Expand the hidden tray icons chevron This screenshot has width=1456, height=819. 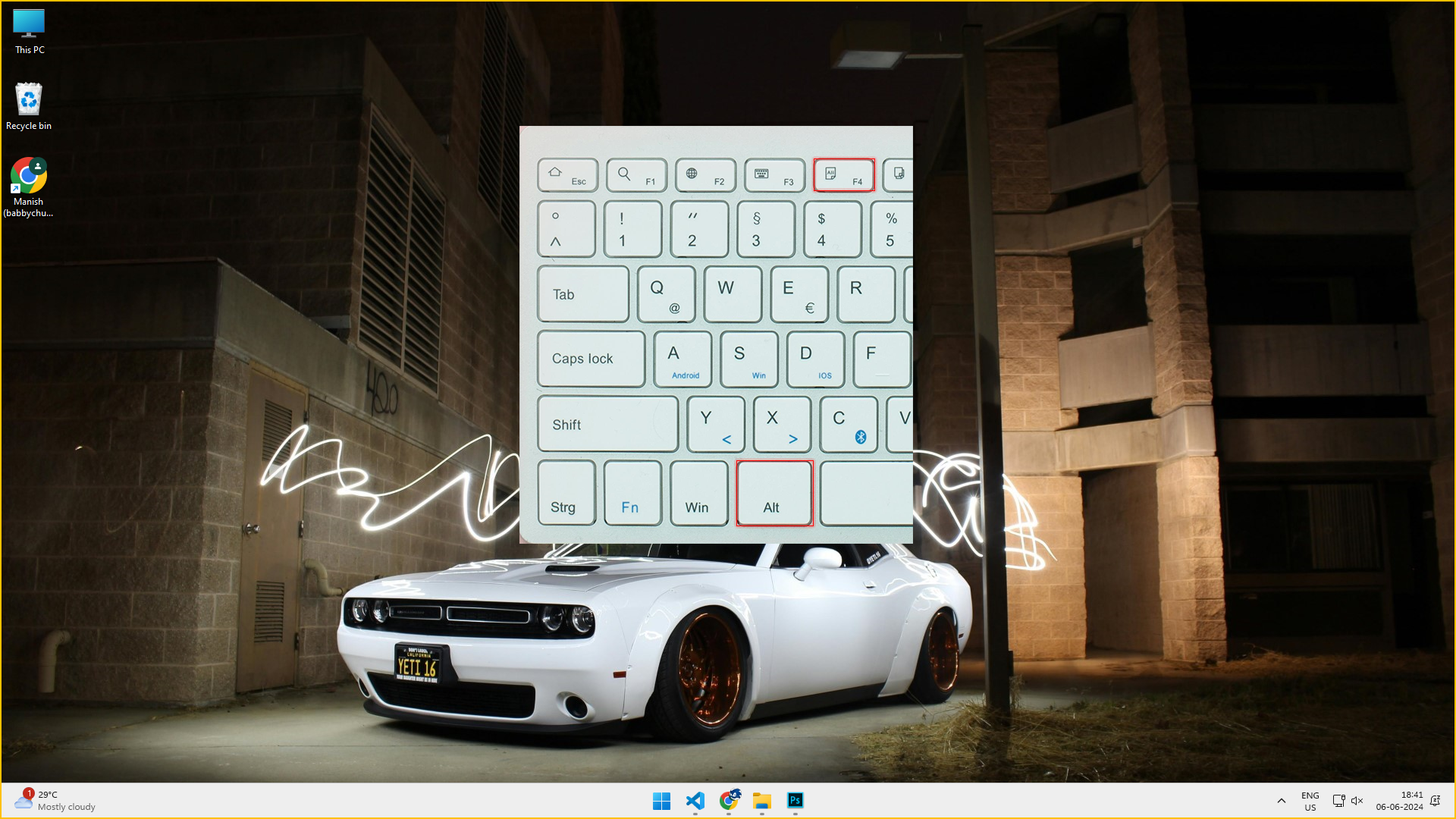pyautogui.click(x=1282, y=801)
